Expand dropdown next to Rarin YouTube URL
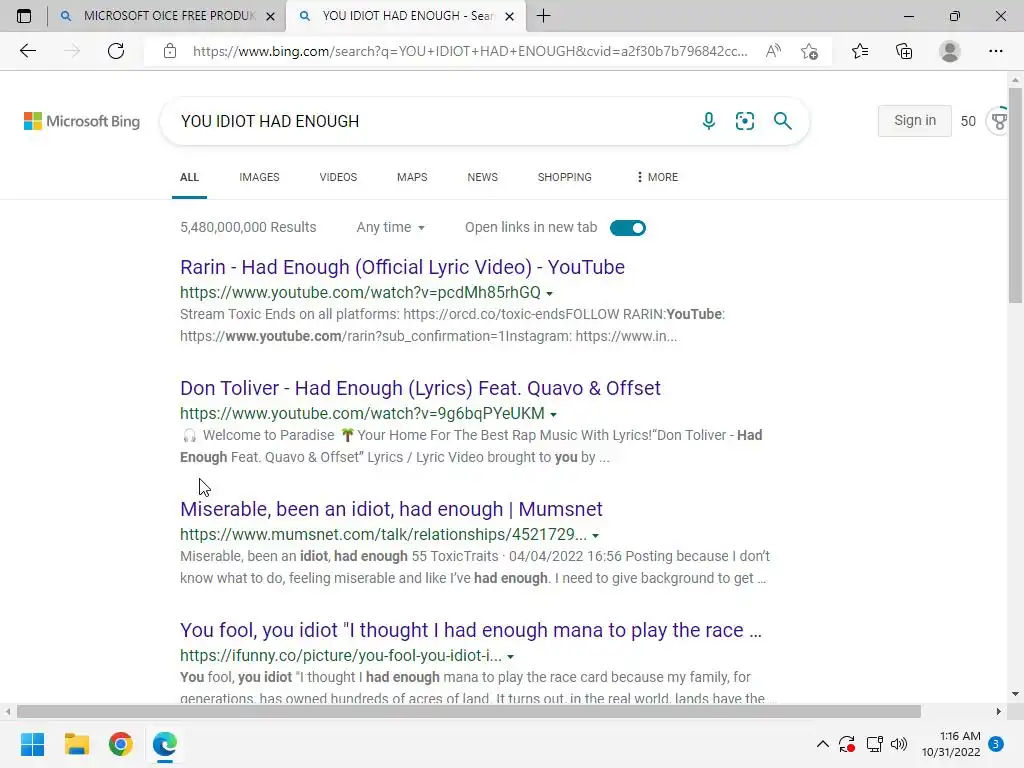Screen dimensions: 1024x768 tap(549, 293)
